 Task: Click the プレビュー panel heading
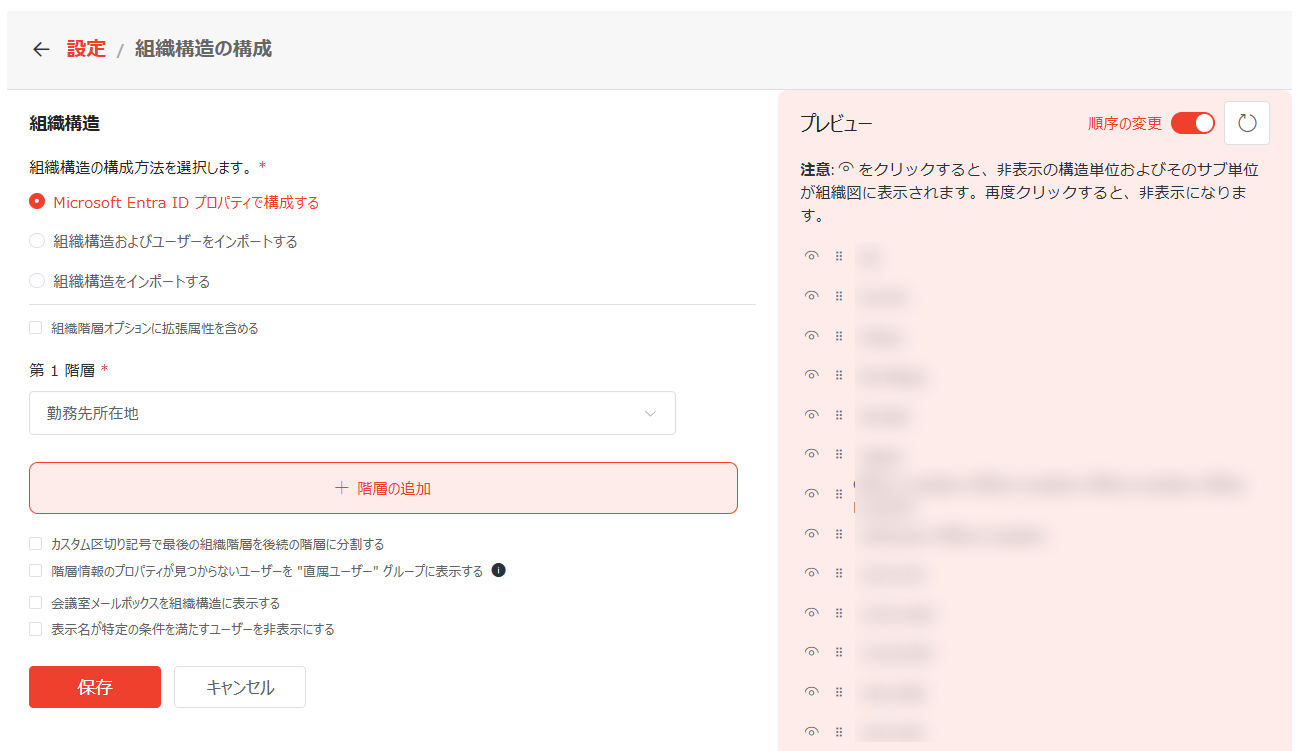tap(836, 124)
